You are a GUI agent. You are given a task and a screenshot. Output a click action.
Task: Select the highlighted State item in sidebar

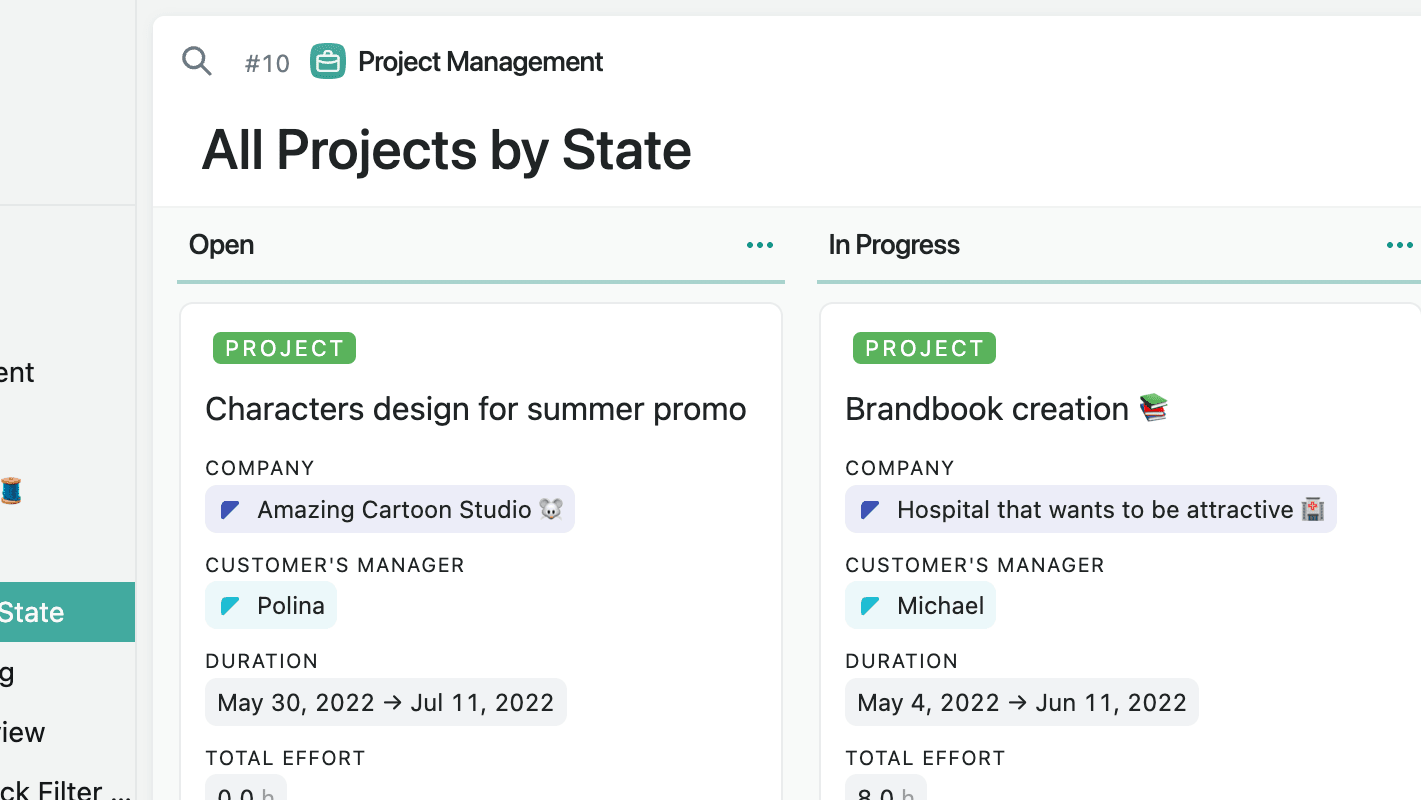pos(67,612)
